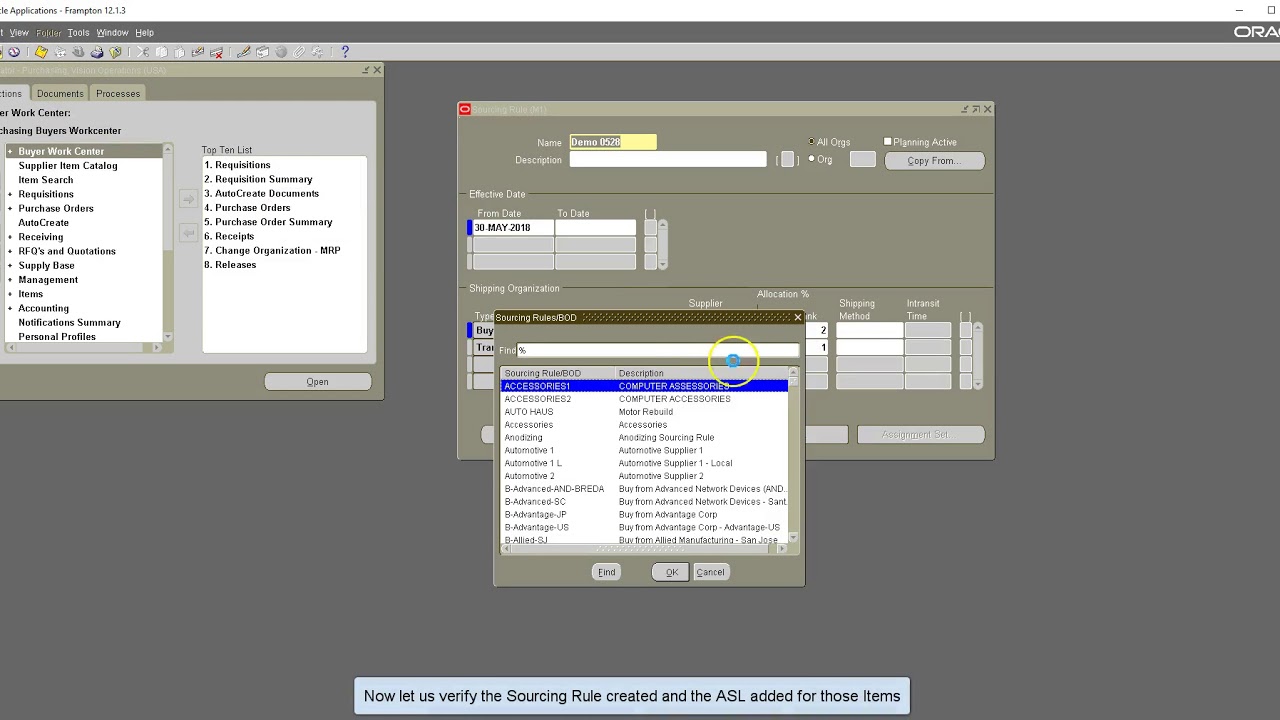The height and width of the screenshot is (720, 1280).
Task: Click the Print toolbar icon
Action: pyautogui.click(x=97, y=52)
